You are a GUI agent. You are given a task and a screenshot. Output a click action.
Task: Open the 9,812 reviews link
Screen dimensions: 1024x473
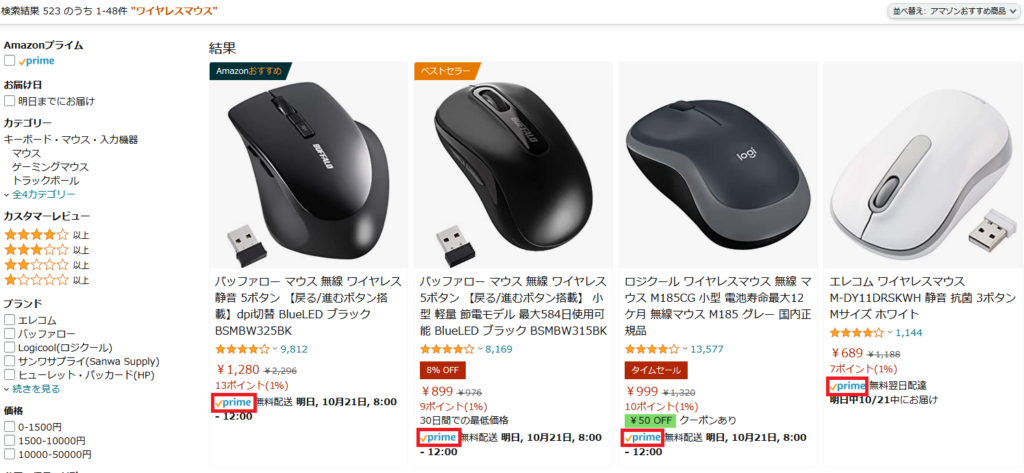pos(294,349)
